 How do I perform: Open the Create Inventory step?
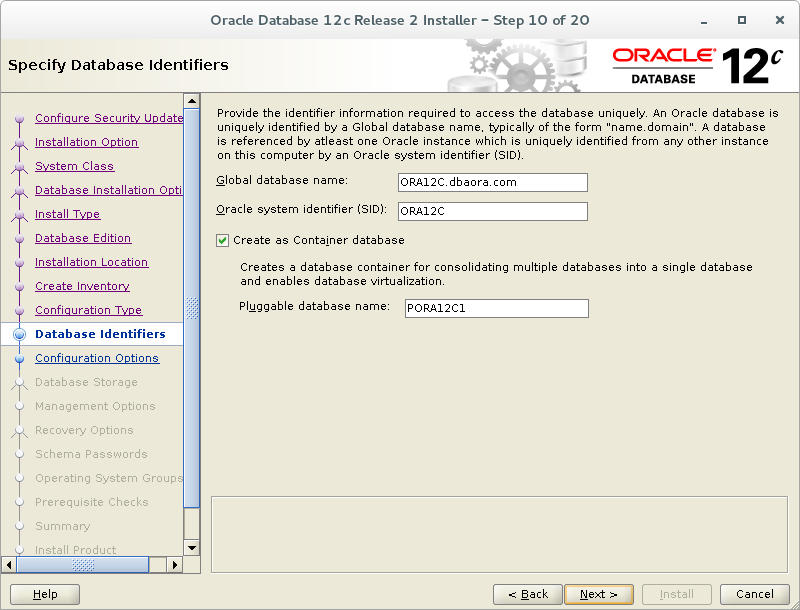coord(82,286)
